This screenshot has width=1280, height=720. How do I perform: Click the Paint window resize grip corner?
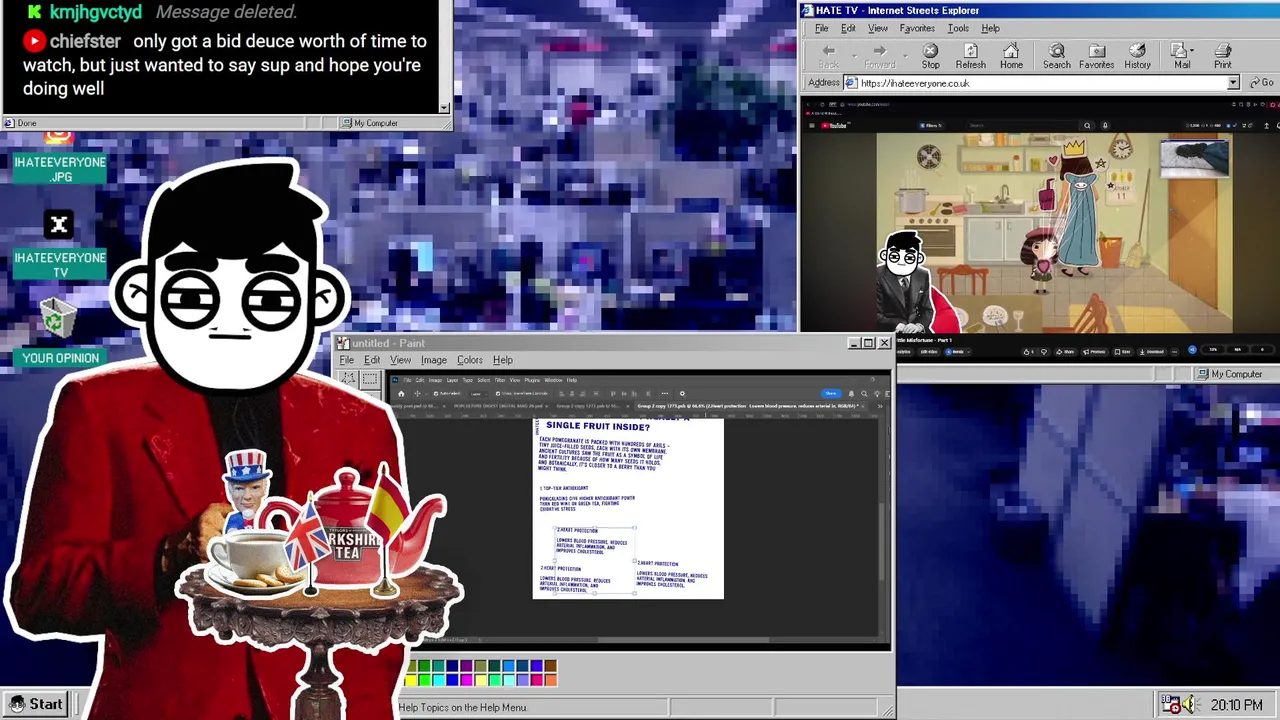pyautogui.click(x=887, y=711)
